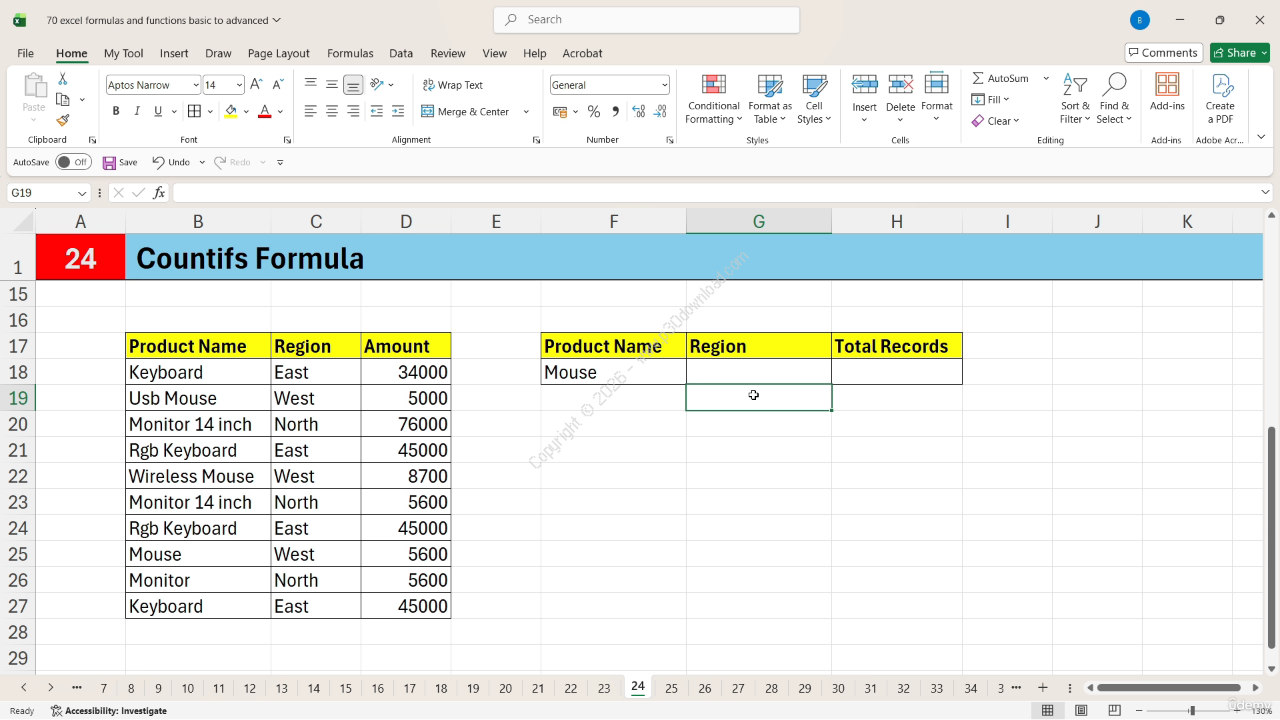The width and height of the screenshot is (1280, 720).
Task: Open the Formulas ribbon tab
Action: (350, 53)
